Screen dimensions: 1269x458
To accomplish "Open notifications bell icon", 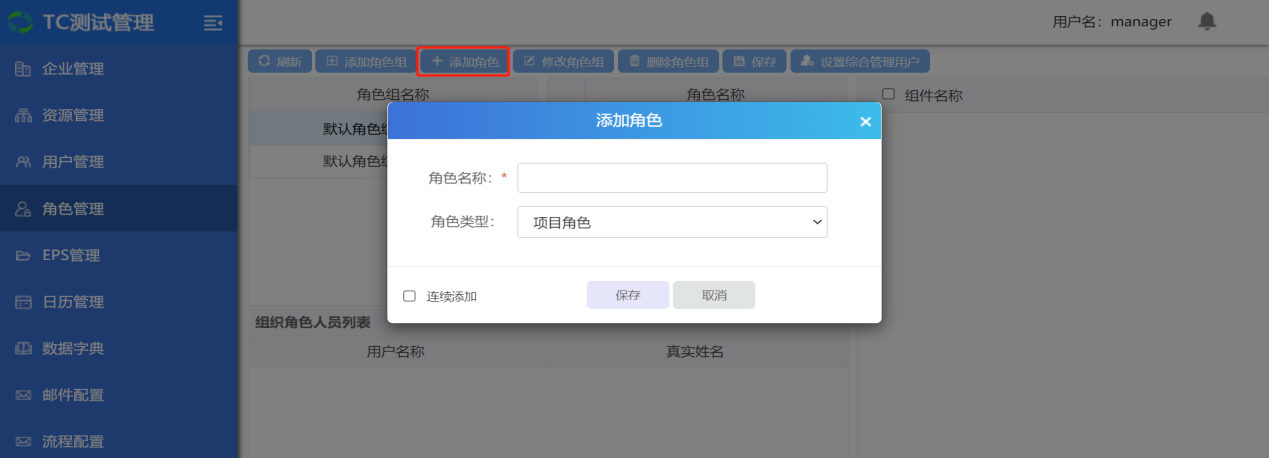I will point(1207,21).
